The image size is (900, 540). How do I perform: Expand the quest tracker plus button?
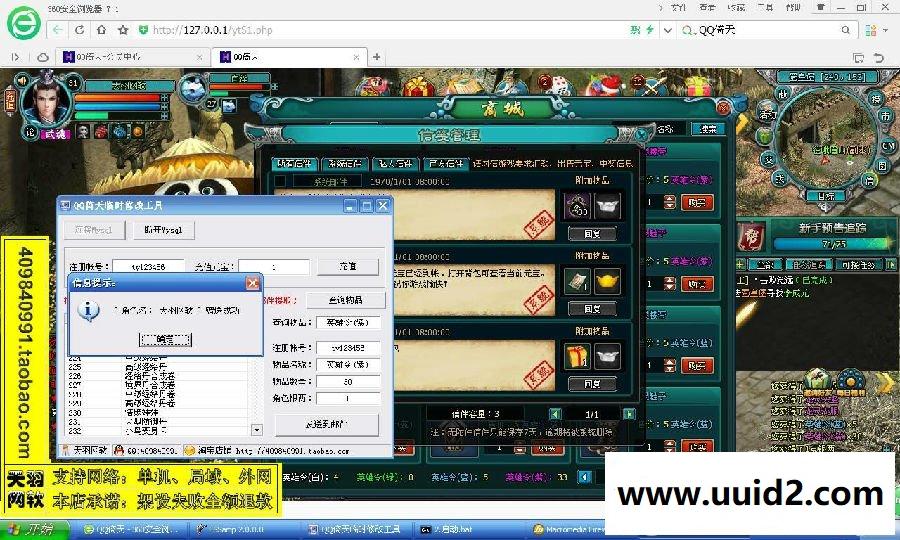click(x=740, y=265)
